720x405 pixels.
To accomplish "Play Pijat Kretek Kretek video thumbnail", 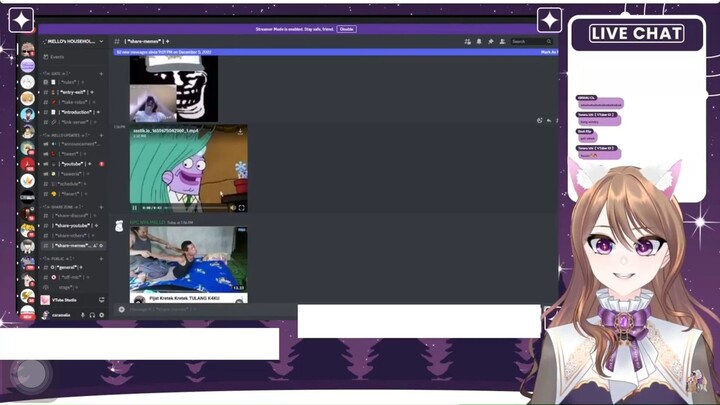I will point(188,259).
